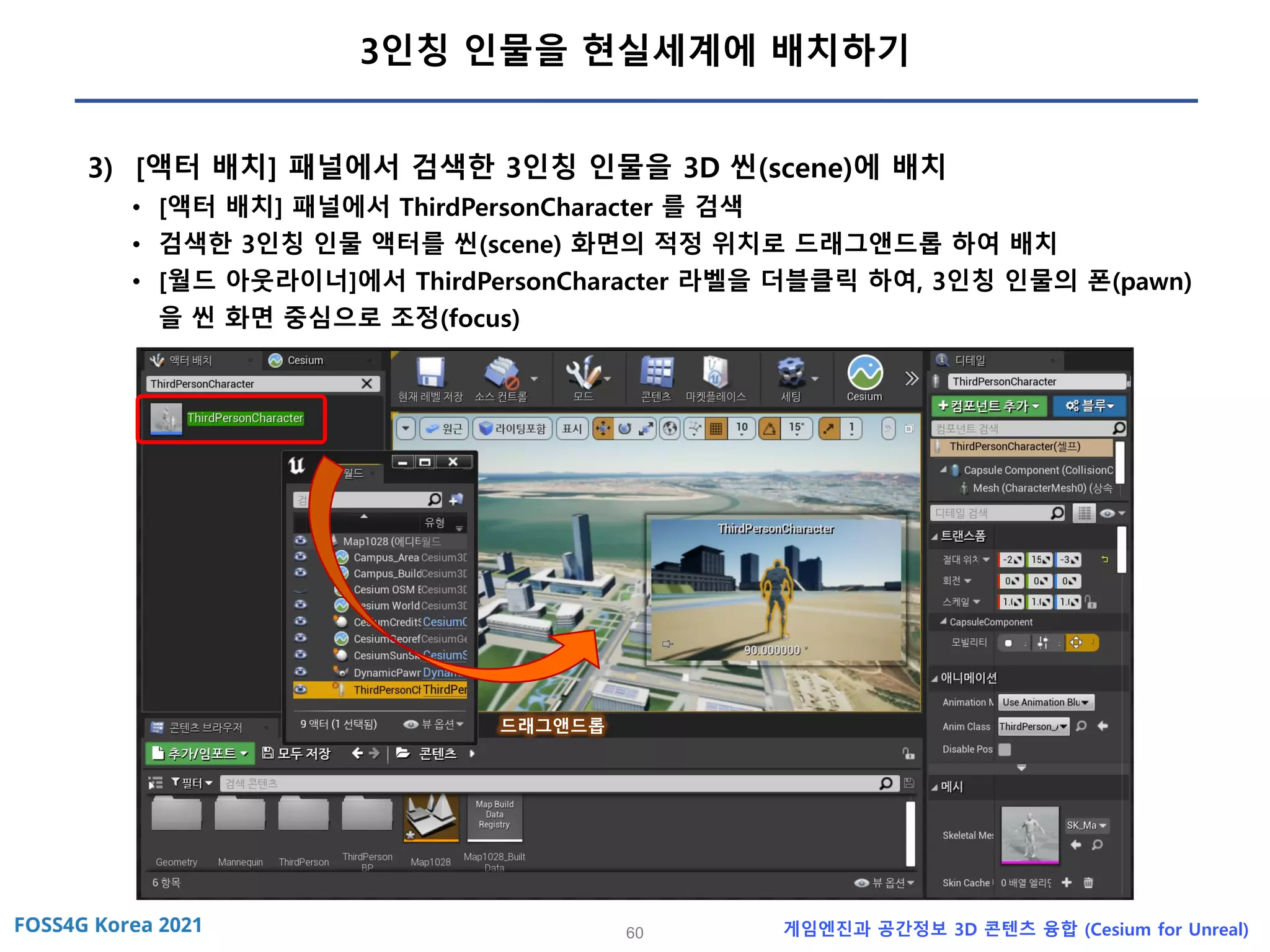Toggle the Disable Post Process checkbox
Screen dimensions: 1270x952
pos(1005,749)
